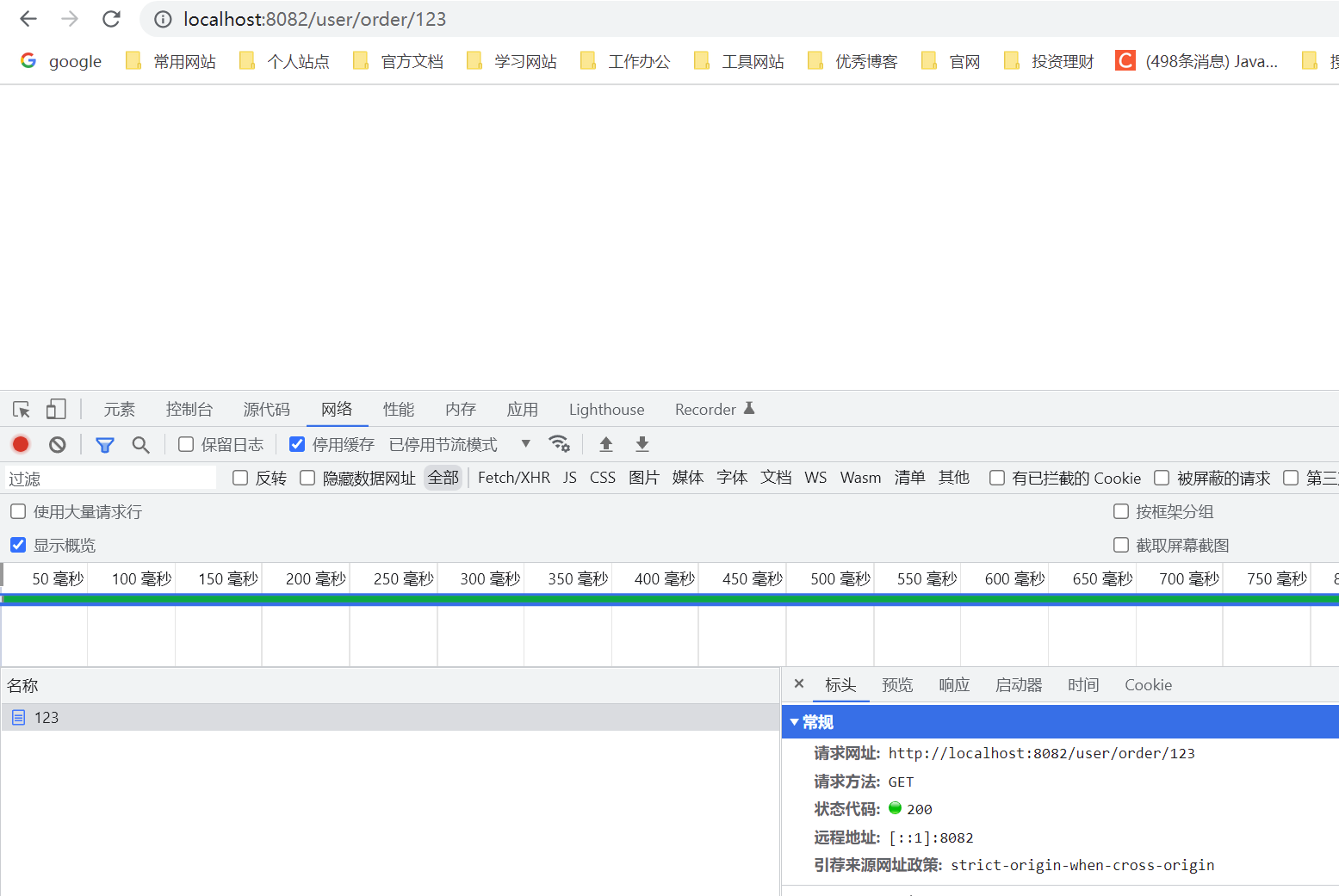
Task: Enable 使用大量请求行 checkbox
Action: pyautogui.click(x=18, y=511)
